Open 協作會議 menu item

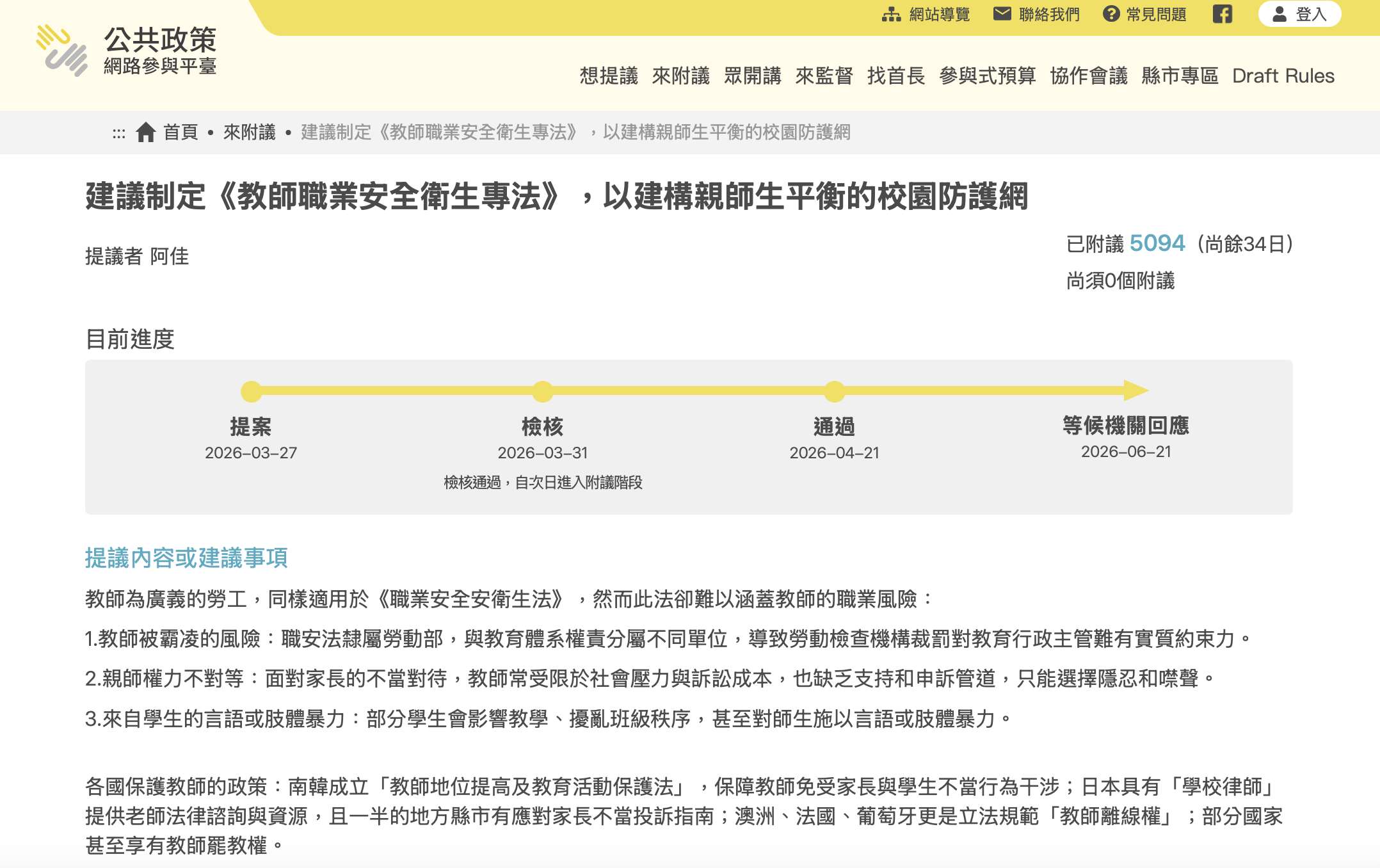(1088, 76)
